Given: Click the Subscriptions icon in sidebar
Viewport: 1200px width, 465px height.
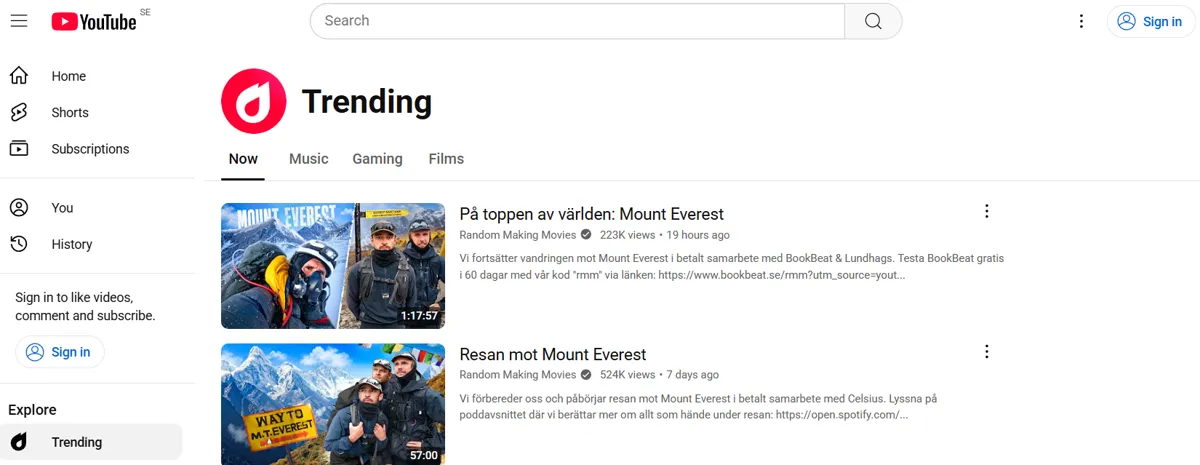Looking at the screenshot, I should coord(19,149).
